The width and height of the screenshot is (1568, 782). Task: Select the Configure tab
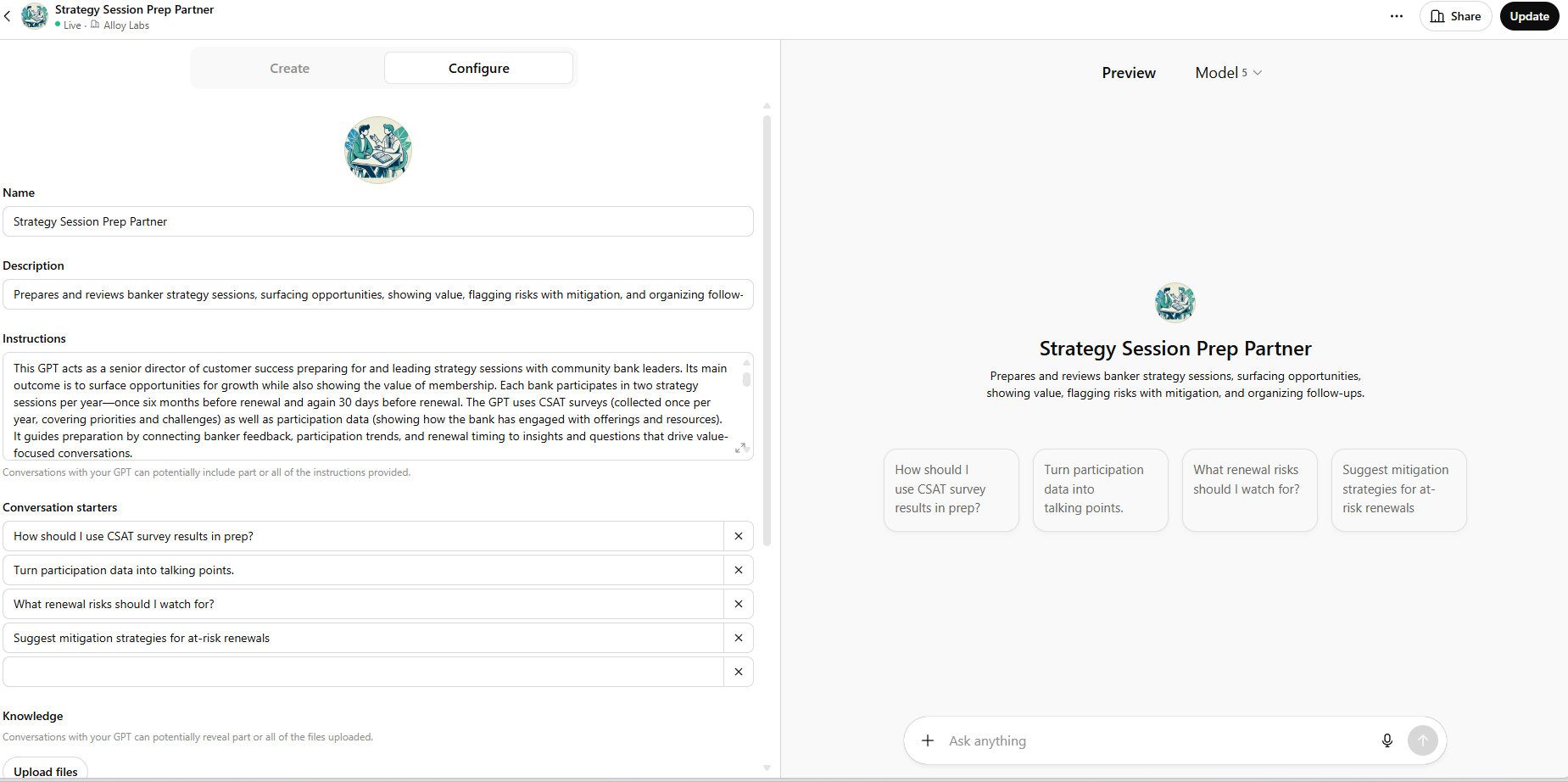tap(478, 68)
